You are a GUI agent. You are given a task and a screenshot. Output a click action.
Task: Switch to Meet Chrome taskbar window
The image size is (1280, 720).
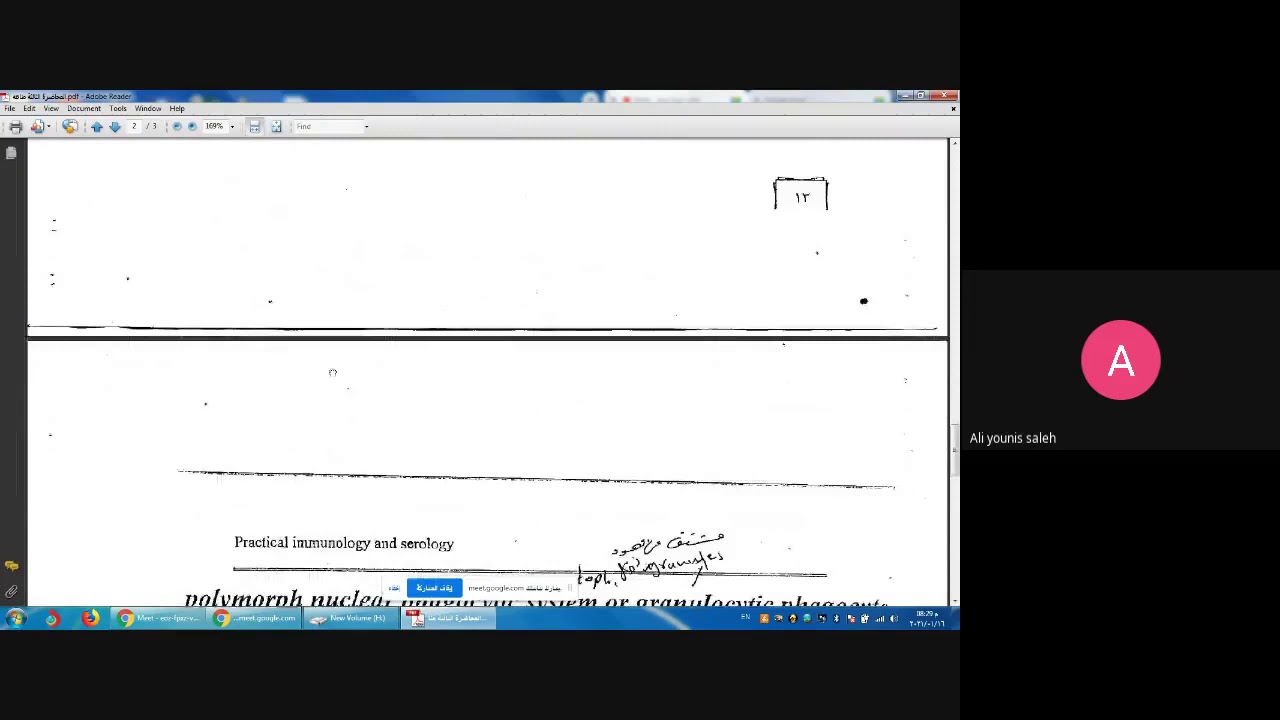(x=160, y=619)
